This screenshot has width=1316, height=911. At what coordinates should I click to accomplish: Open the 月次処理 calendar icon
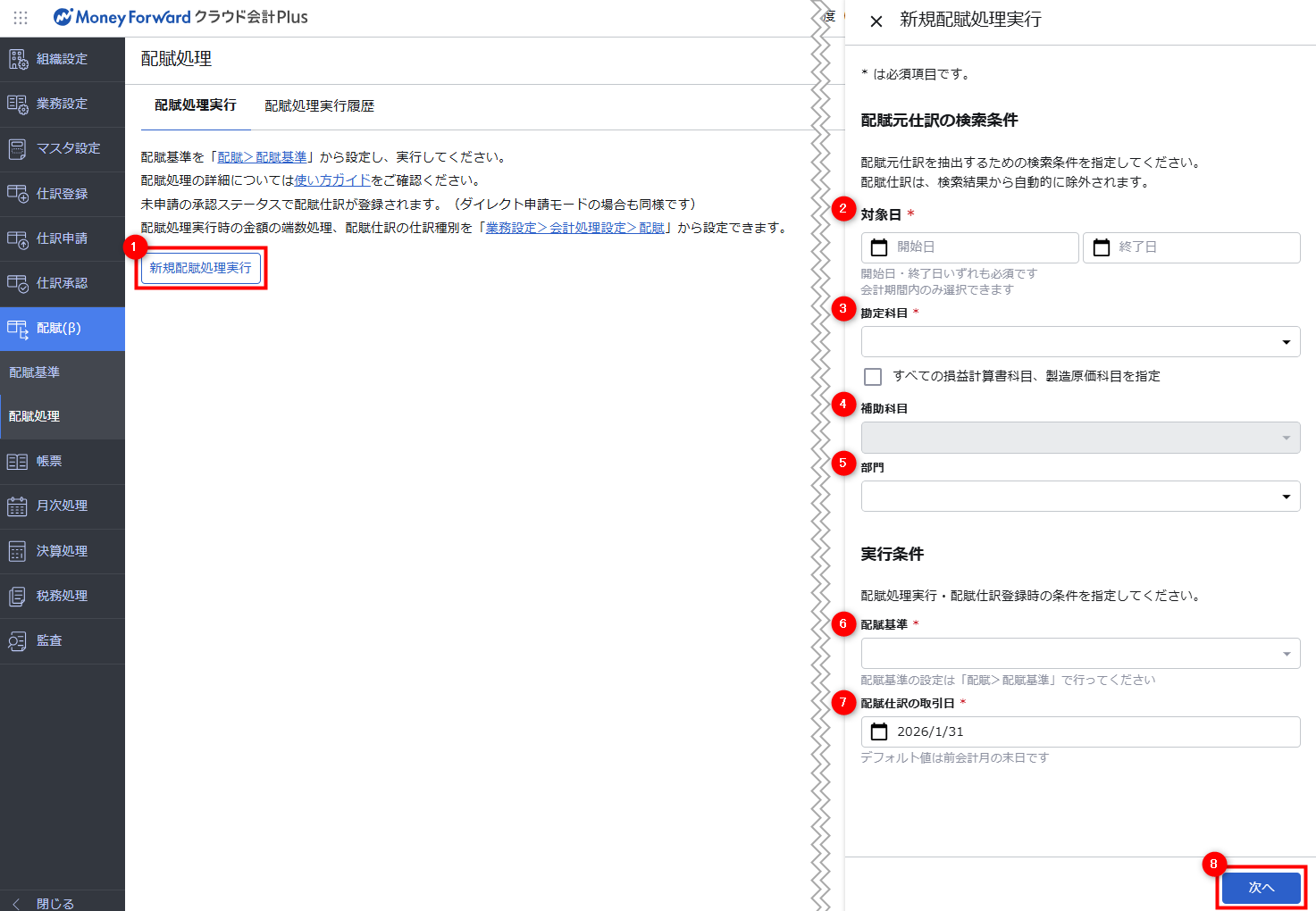click(18, 506)
